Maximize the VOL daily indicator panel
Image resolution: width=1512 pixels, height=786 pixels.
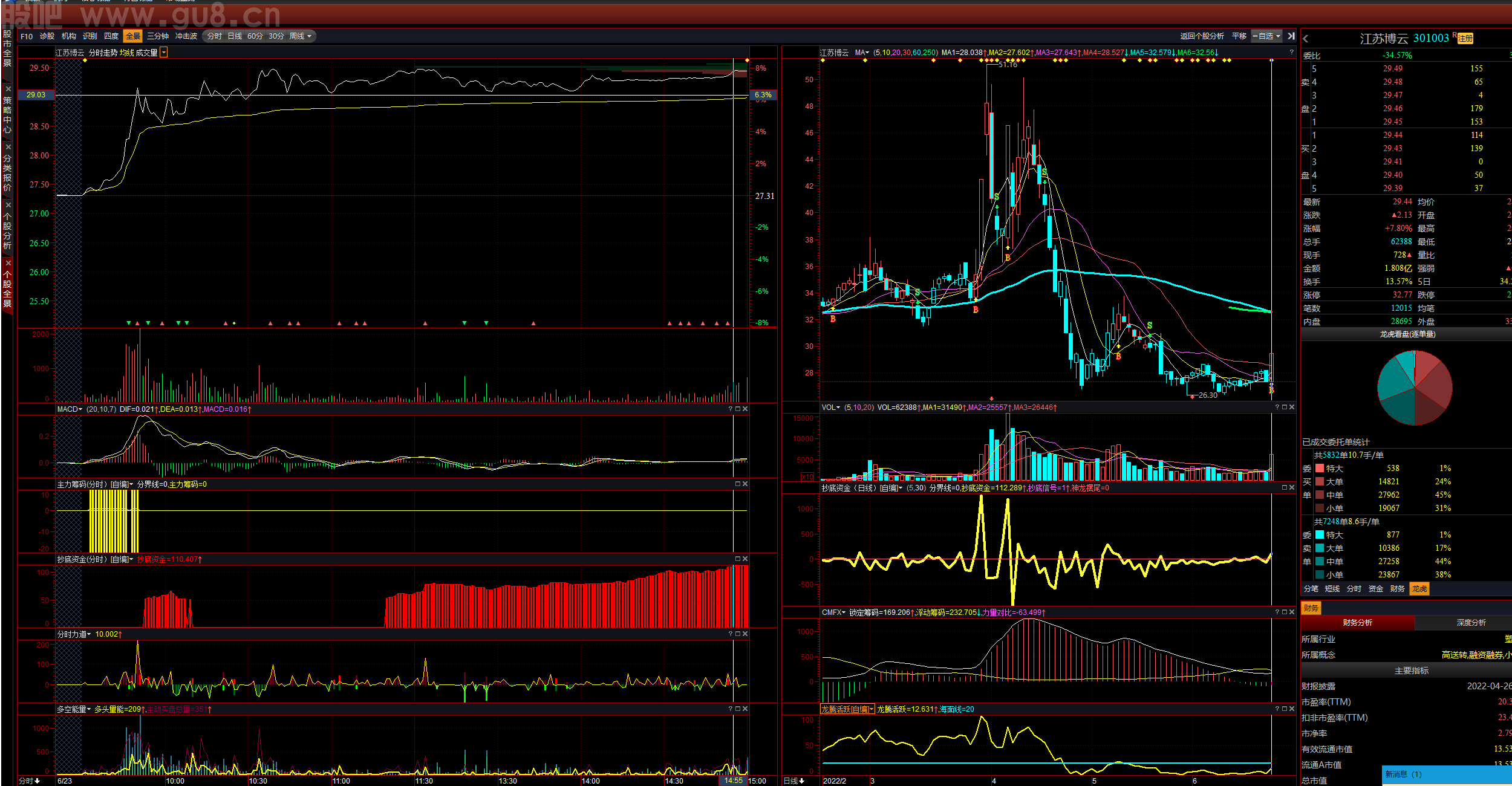(x=1285, y=408)
